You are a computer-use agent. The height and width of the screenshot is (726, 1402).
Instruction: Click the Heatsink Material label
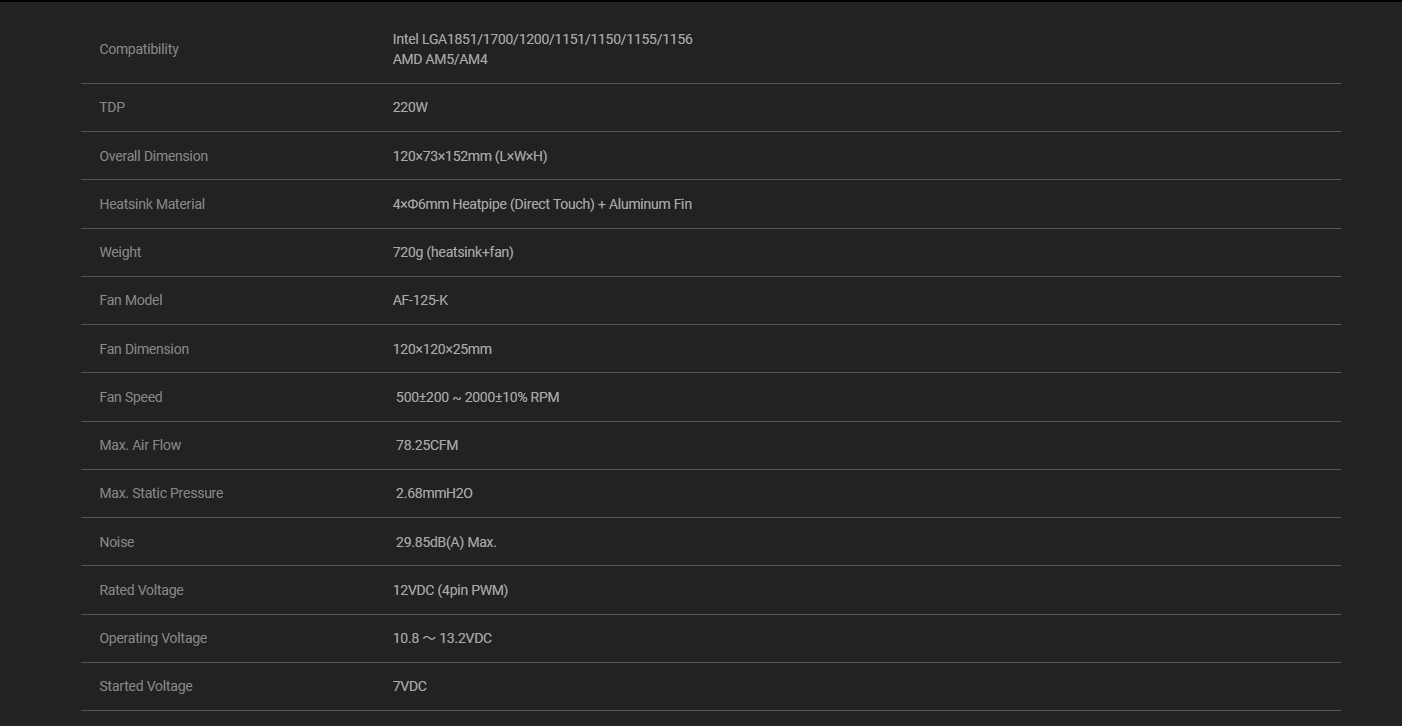pos(152,204)
